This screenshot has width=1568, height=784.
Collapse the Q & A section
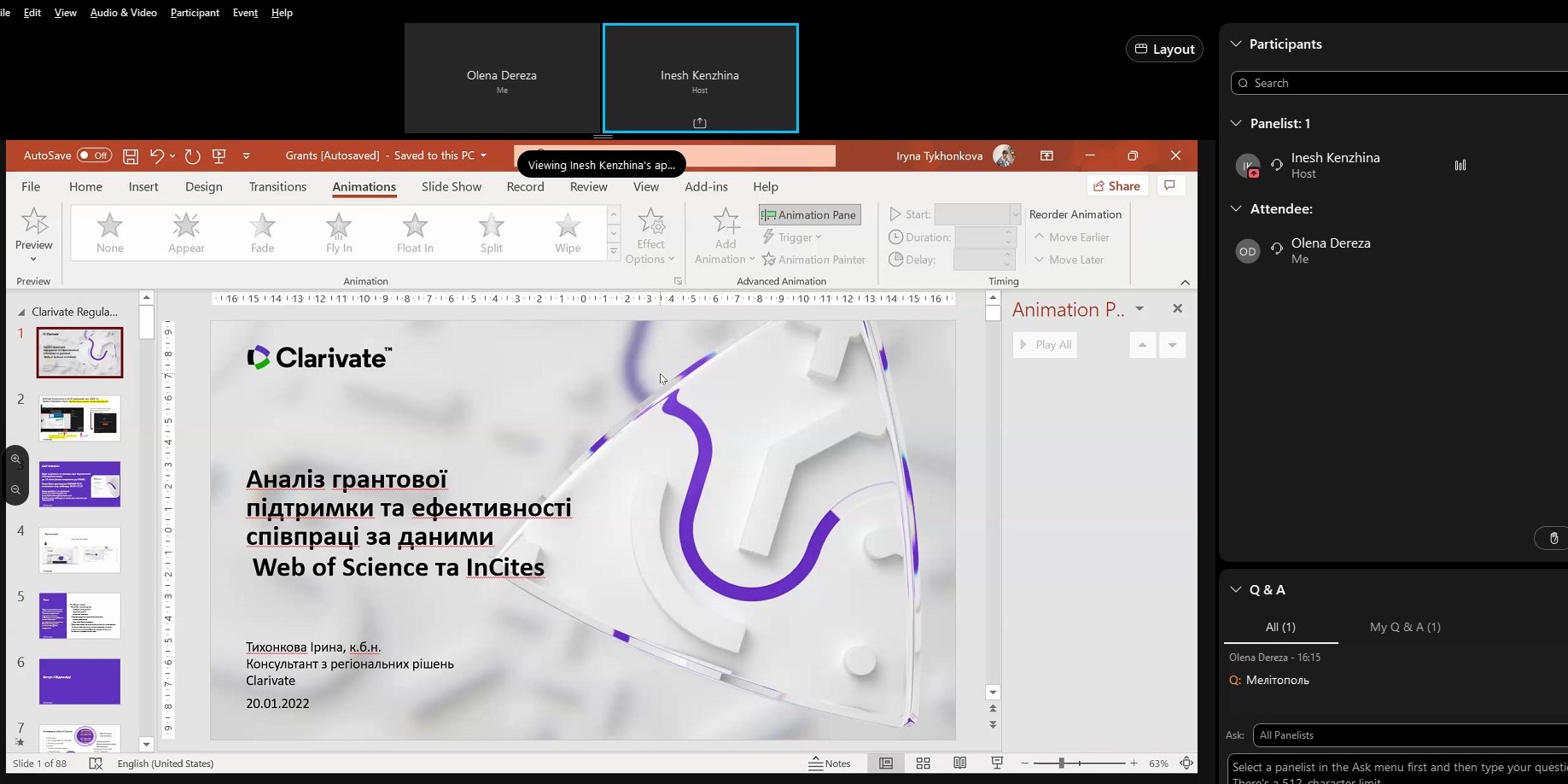pyautogui.click(x=1236, y=589)
